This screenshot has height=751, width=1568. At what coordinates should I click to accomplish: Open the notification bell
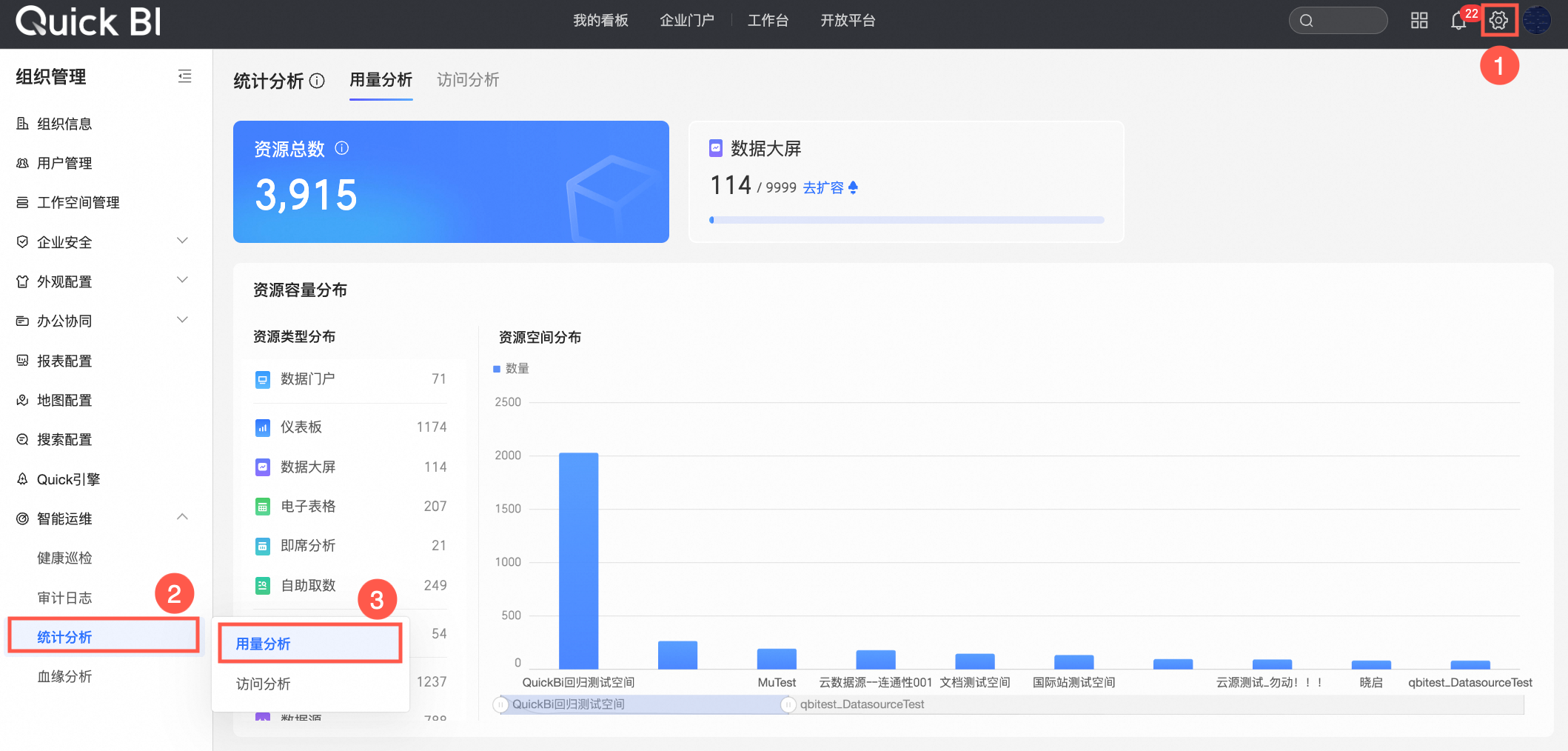1458,20
